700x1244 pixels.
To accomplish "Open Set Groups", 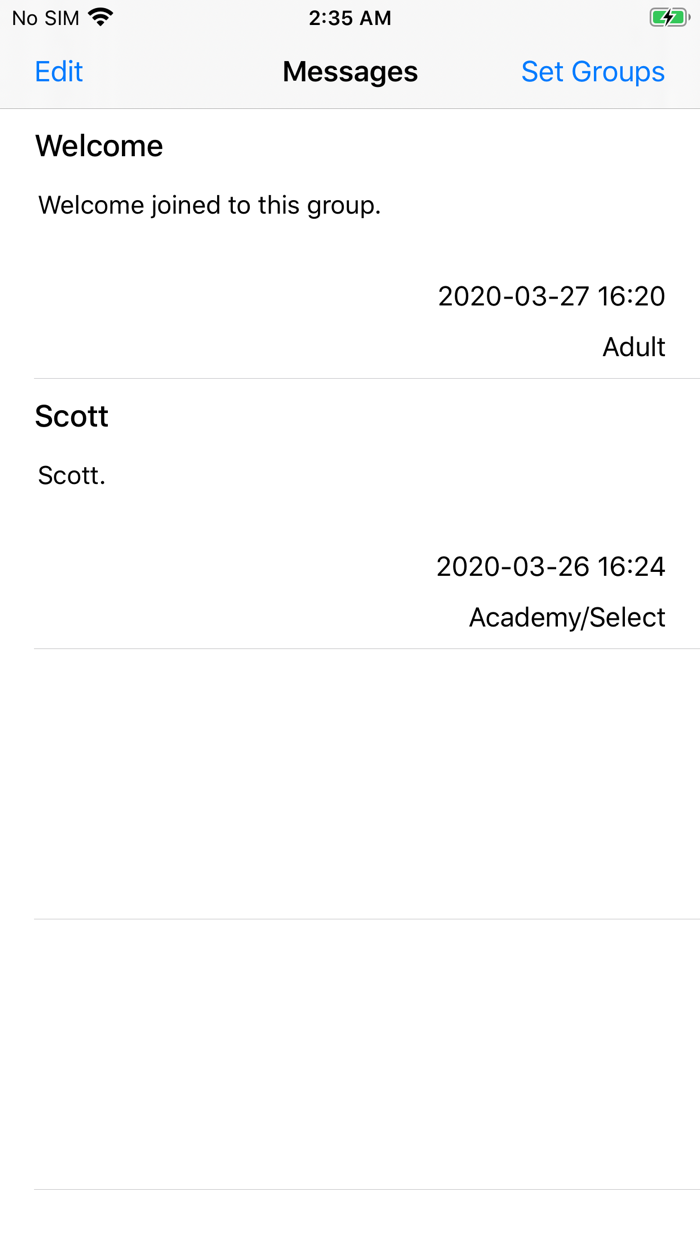I will coord(593,72).
